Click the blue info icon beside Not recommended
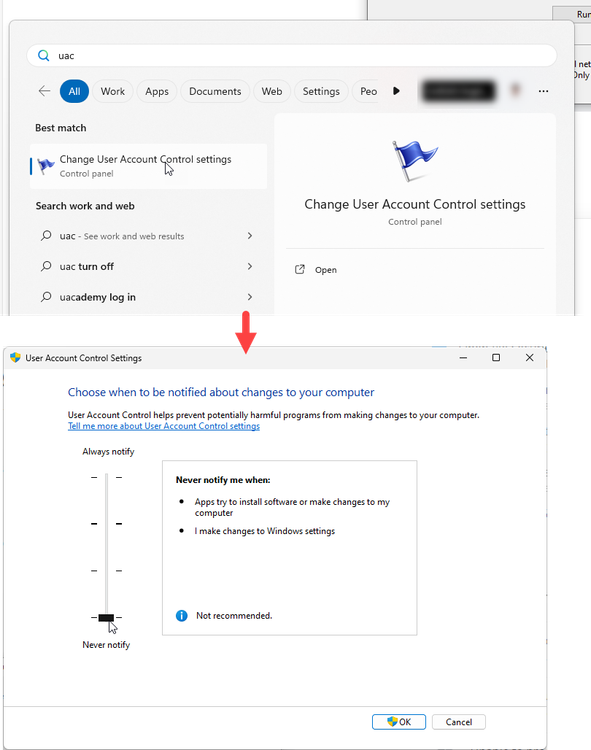Screen dimensions: 591x750 [182, 616]
